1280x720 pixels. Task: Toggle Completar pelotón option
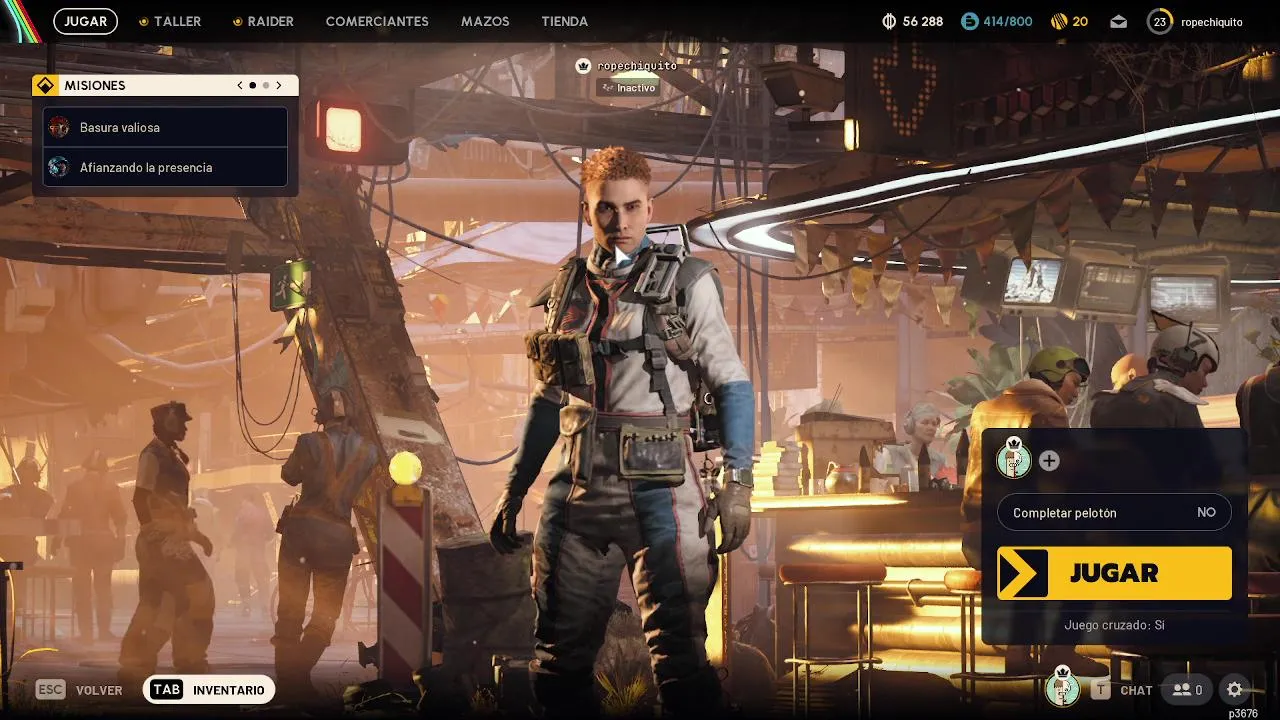pos(1114,512)
